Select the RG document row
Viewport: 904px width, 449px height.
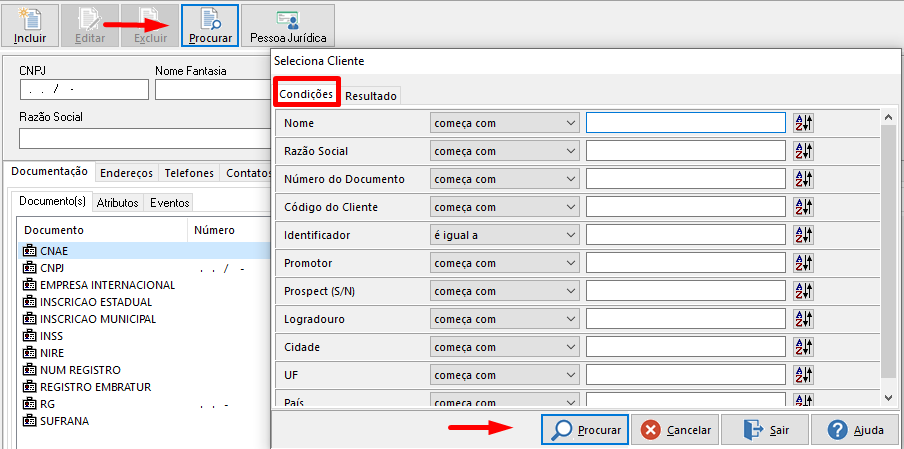tap(144, 404)
